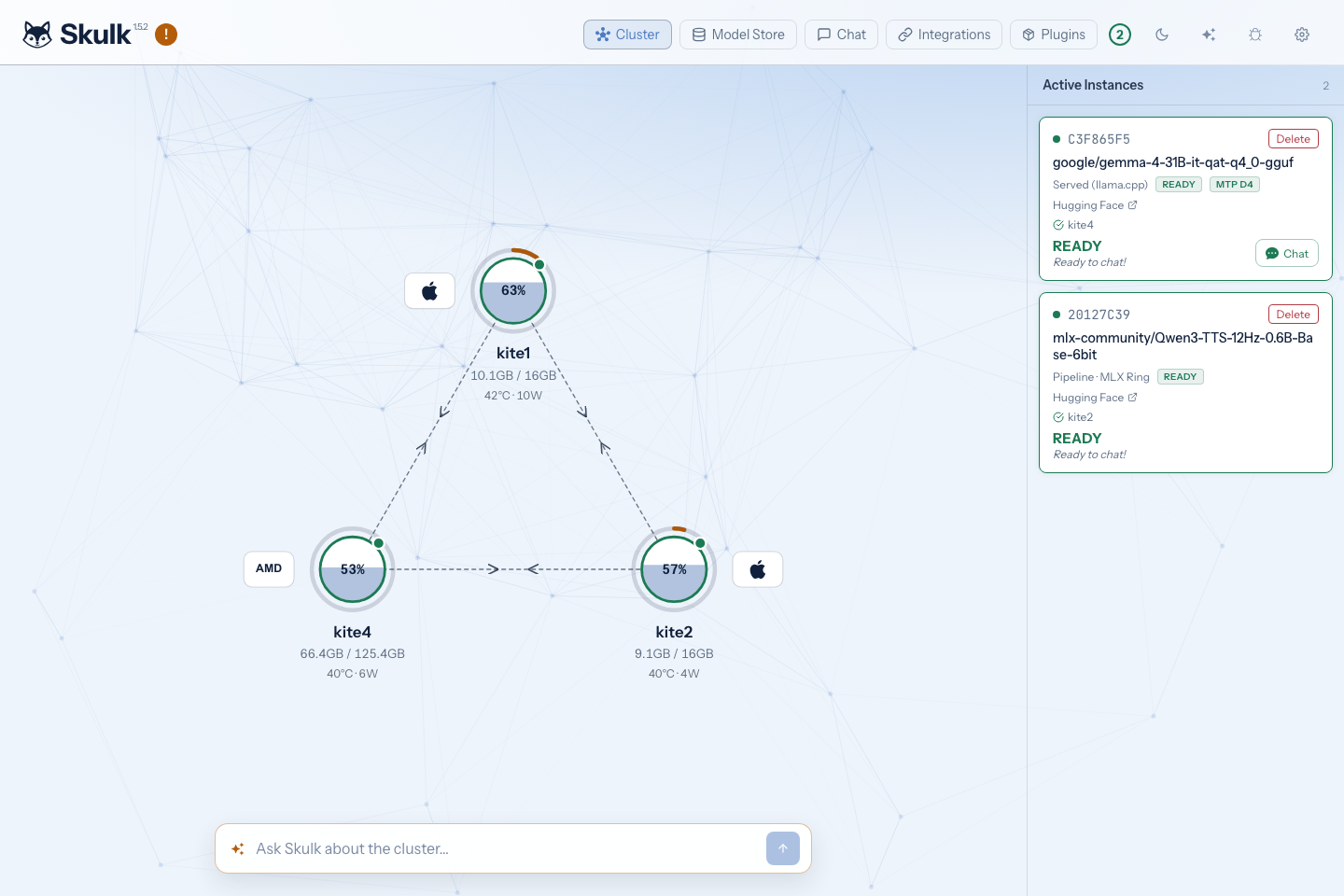Click the MTP D4 badge
This screenshot has width=1344, height=896.
tap(1234, 185)
